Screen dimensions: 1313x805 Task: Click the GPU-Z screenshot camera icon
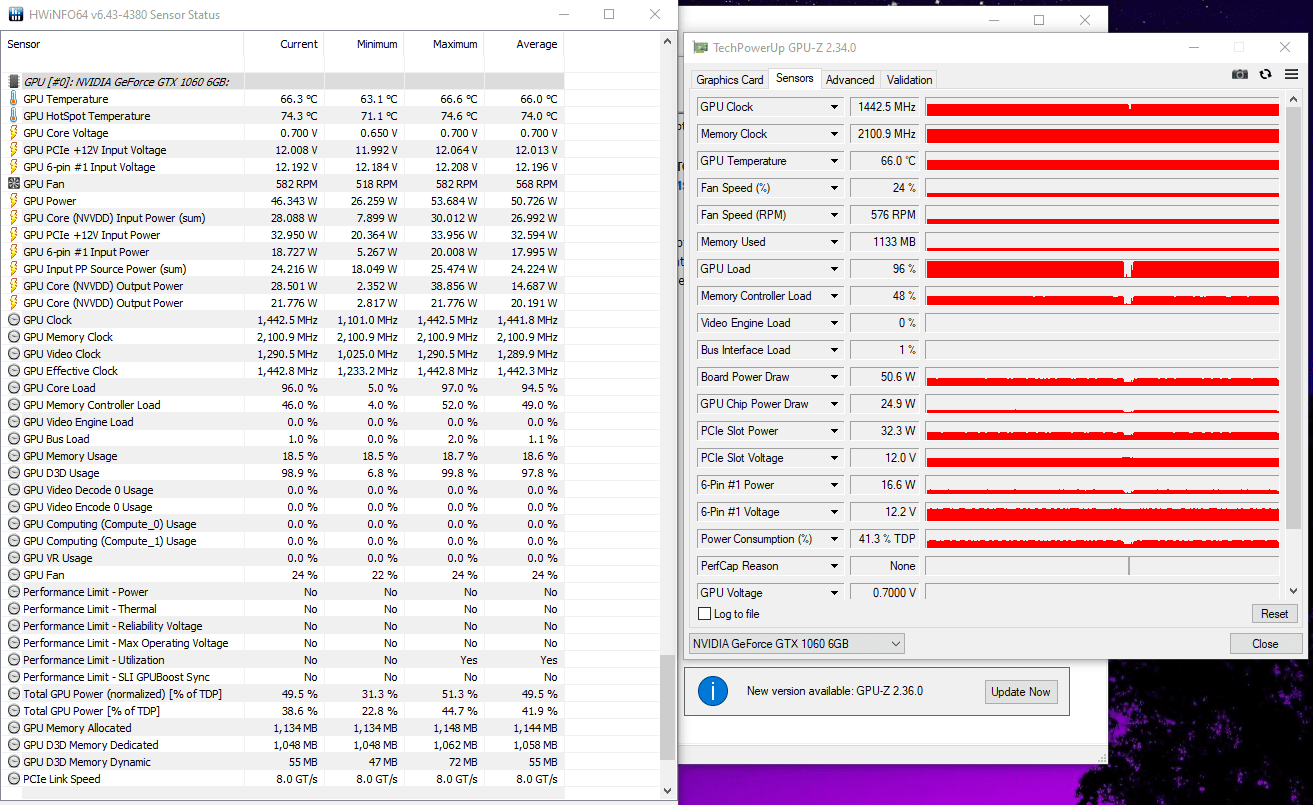(1240, 74)
